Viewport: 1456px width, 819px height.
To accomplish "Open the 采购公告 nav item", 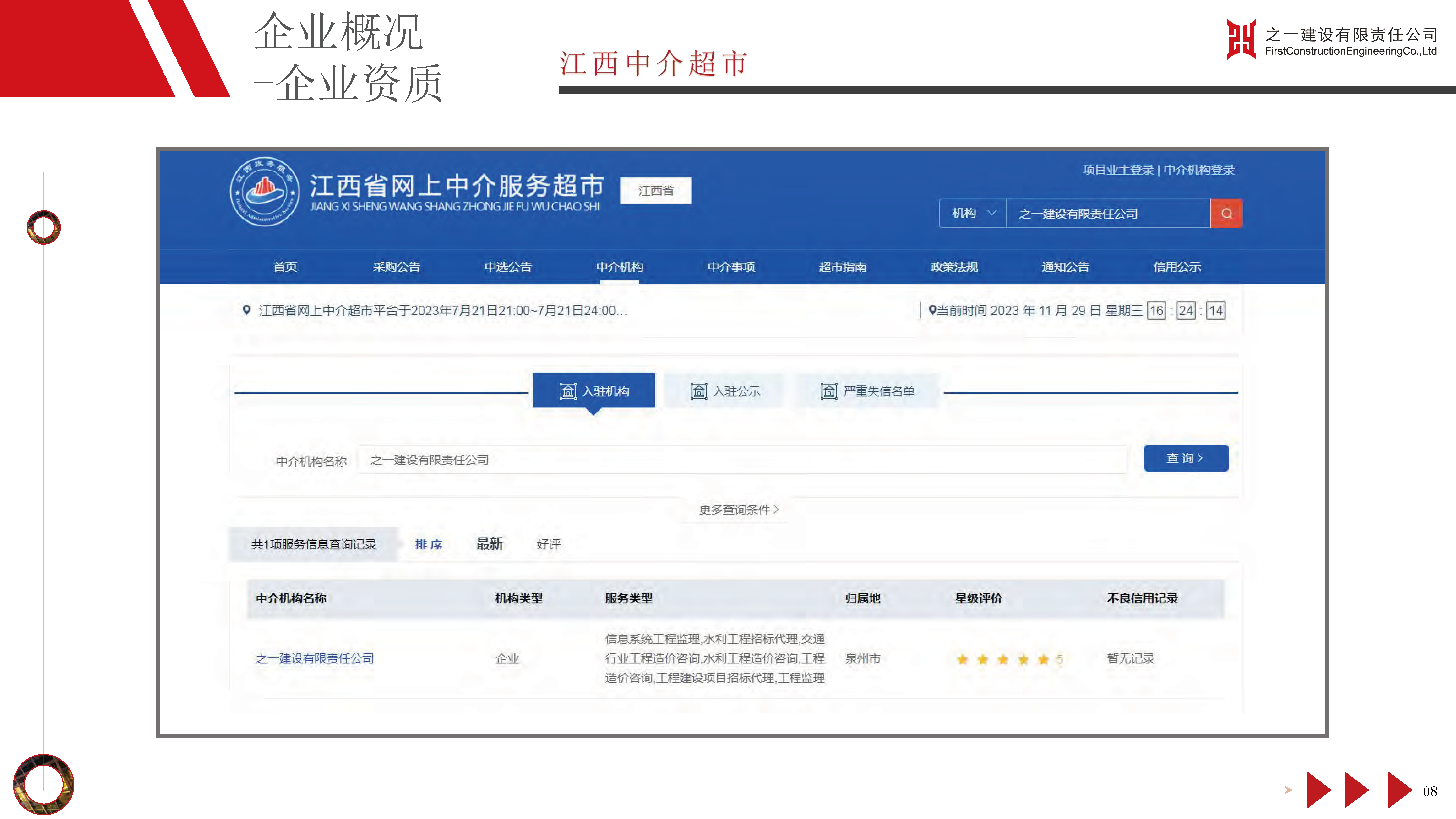I will (x=396, y=267).
